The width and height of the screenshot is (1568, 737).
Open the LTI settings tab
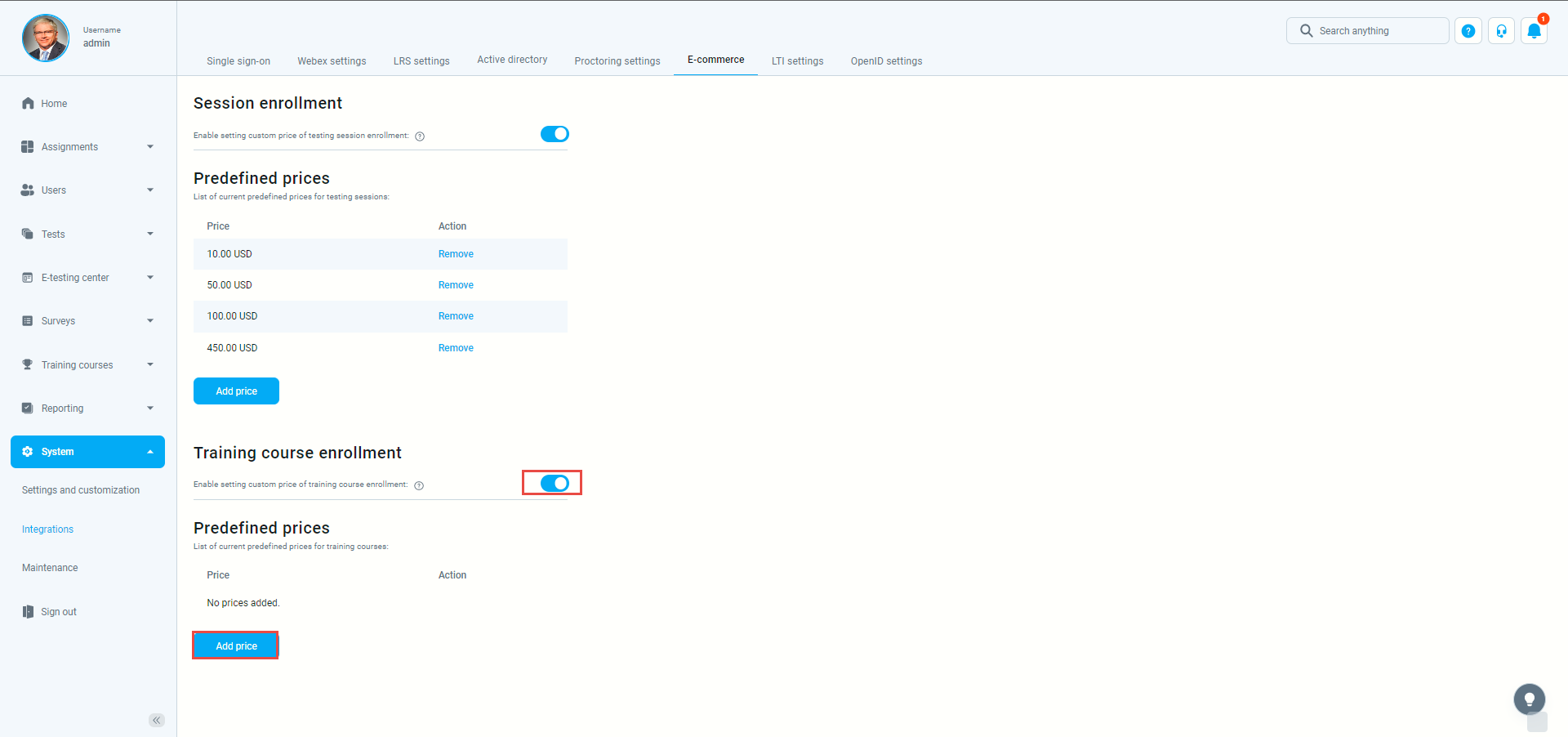[x=797, y=61]
